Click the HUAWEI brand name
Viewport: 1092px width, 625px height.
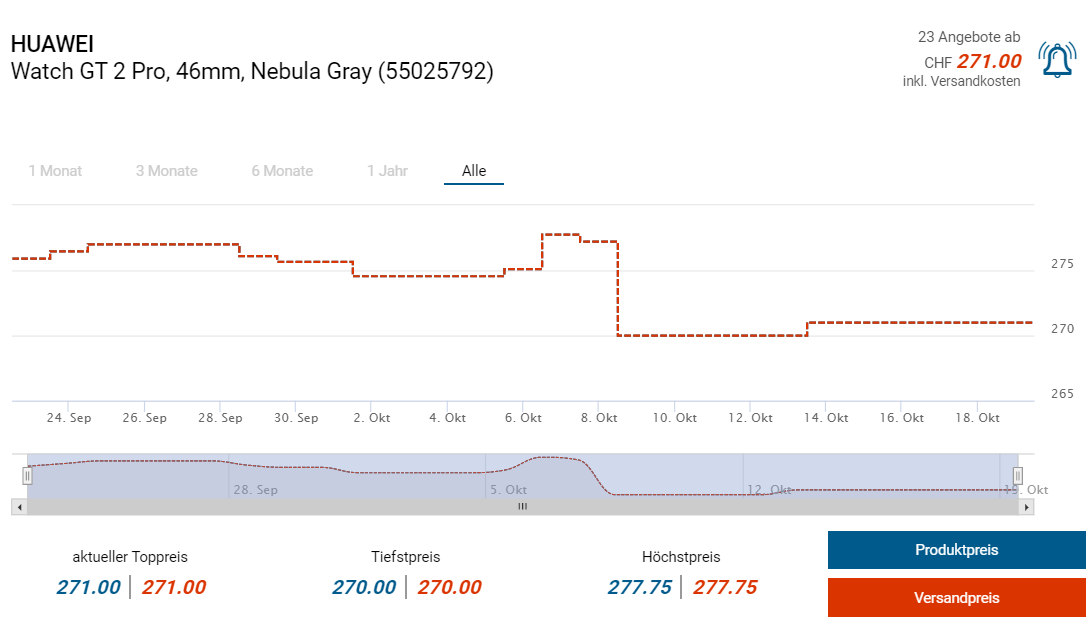52,44
